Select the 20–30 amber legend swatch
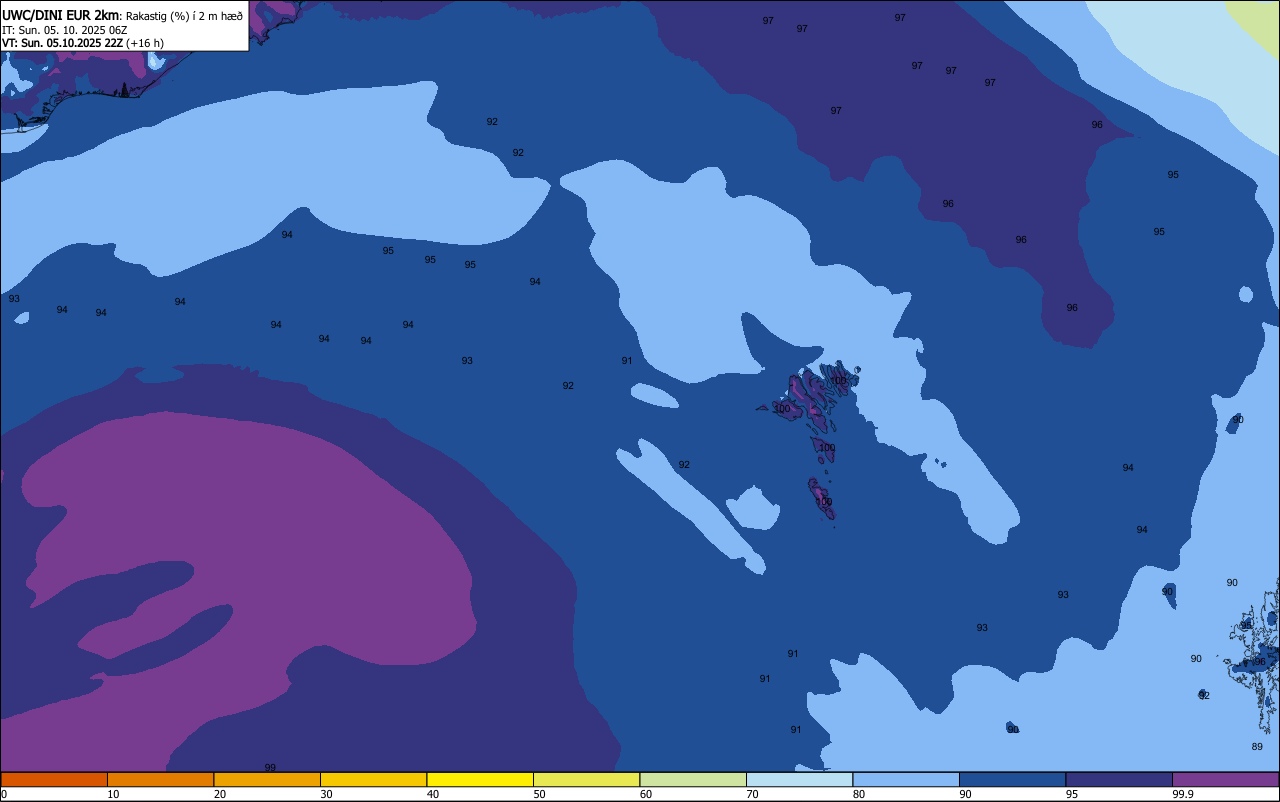1280x802 pixels. (x=267, y=779)
